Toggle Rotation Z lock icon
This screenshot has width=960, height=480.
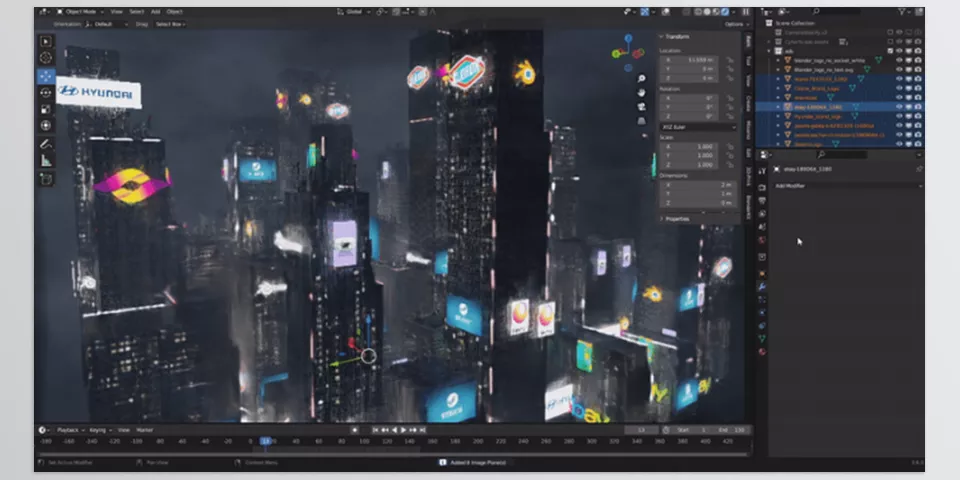730,116
